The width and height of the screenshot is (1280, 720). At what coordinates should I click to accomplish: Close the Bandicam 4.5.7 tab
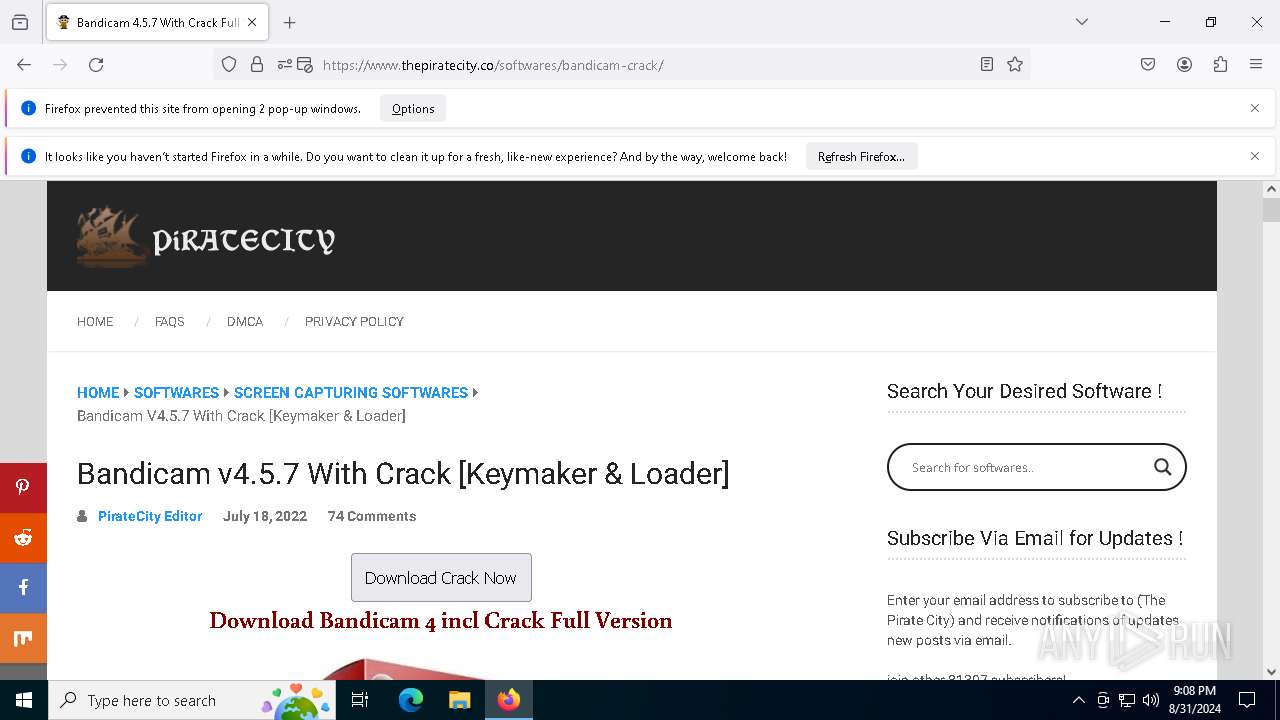pyautogui.click(x=252, y=22)
